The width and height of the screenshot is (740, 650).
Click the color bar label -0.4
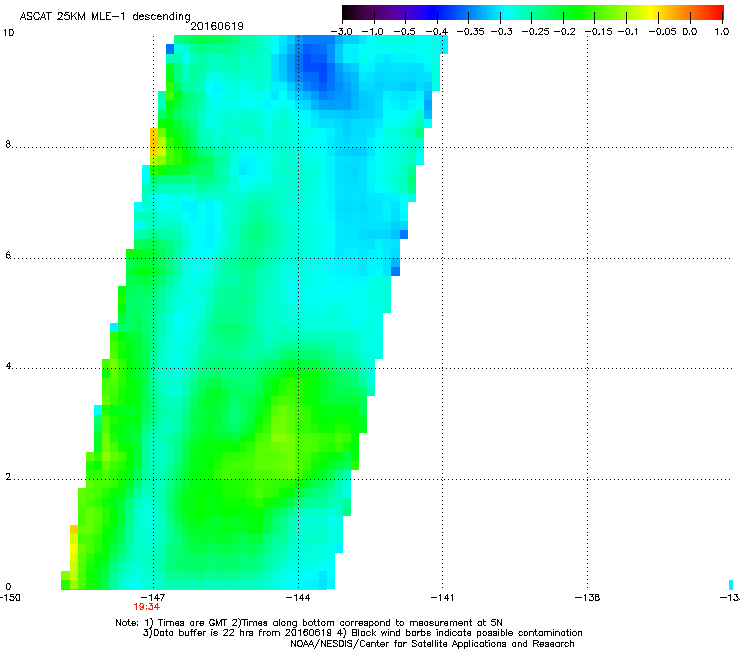(437, 32)
